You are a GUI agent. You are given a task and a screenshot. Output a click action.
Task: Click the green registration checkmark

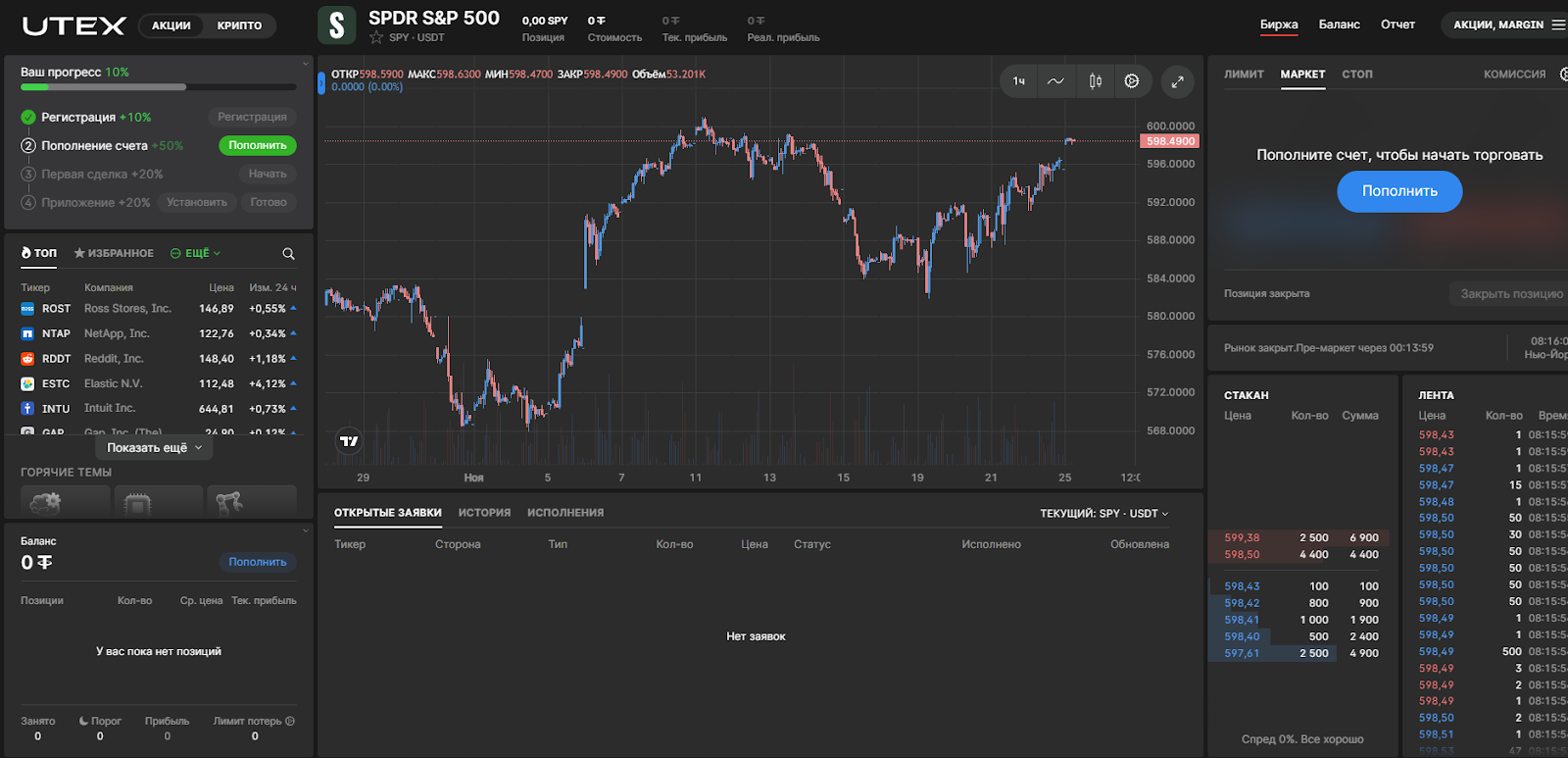tap(28, 117)
